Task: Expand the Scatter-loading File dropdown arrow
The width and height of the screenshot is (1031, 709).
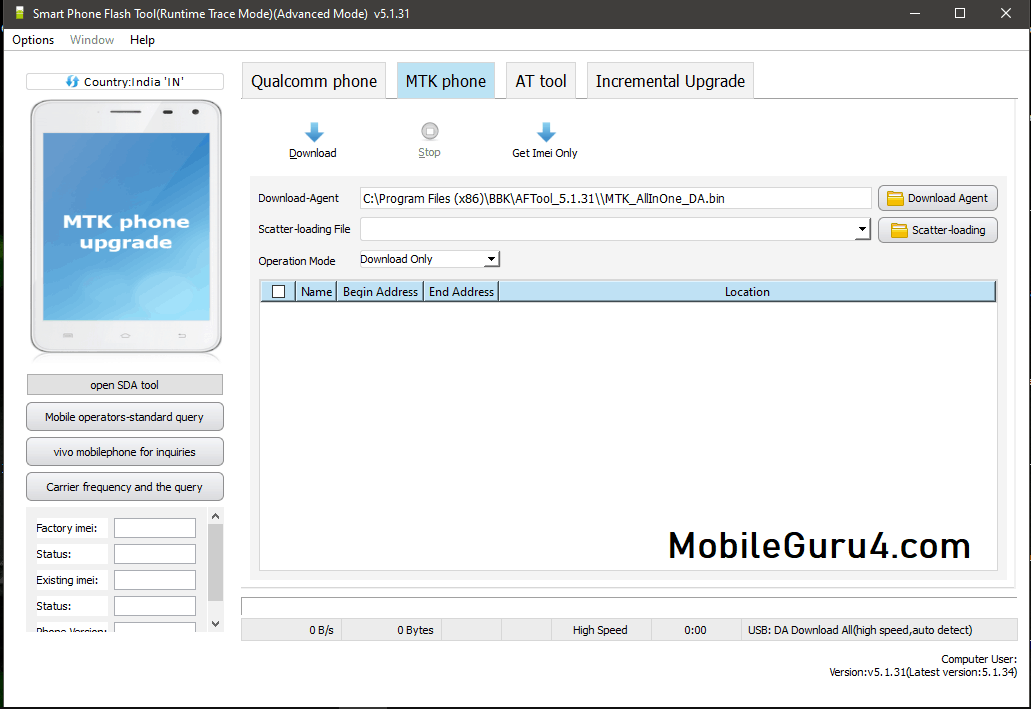Action: [x=862, y=229]
